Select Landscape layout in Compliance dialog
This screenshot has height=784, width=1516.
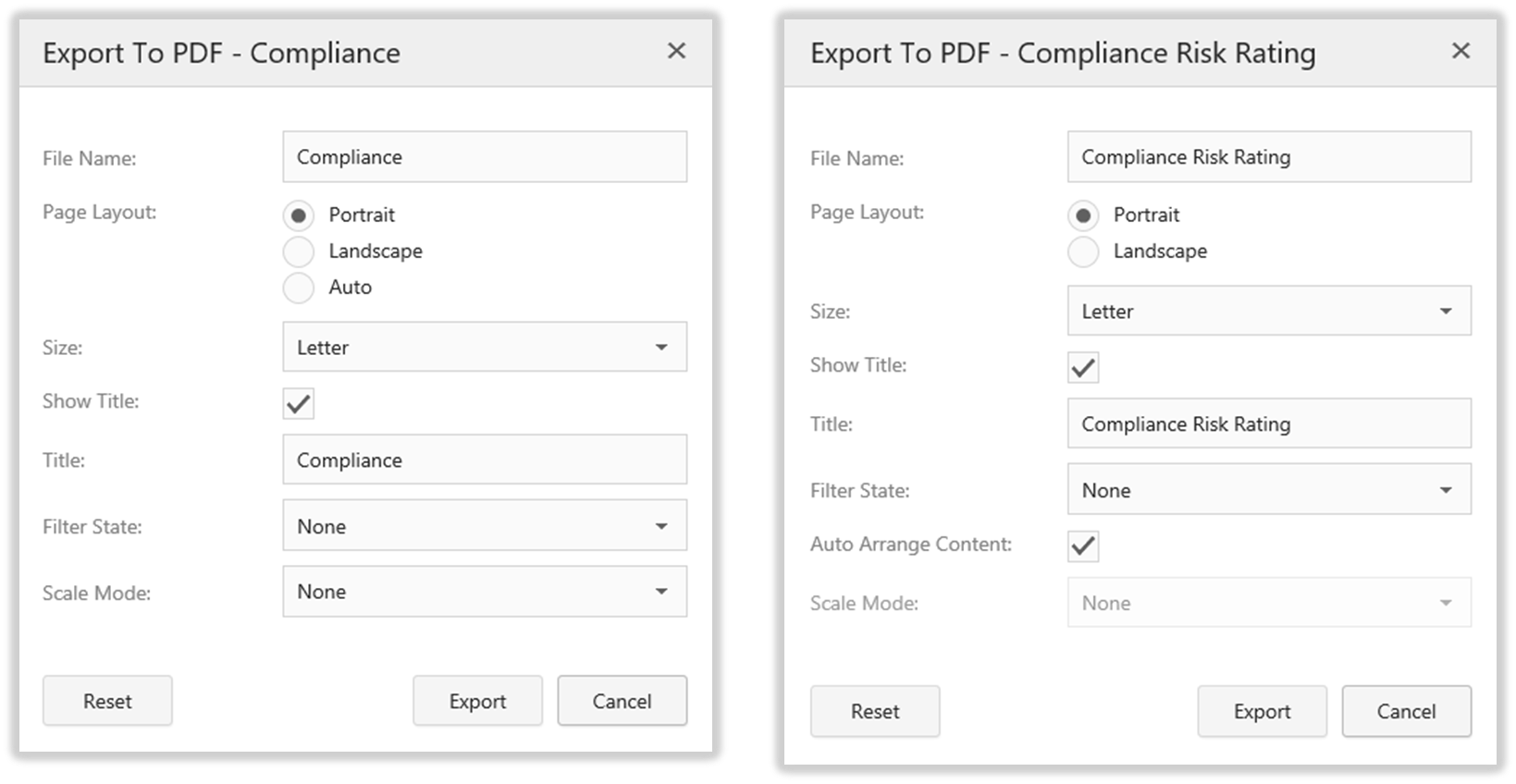point(298,251)
